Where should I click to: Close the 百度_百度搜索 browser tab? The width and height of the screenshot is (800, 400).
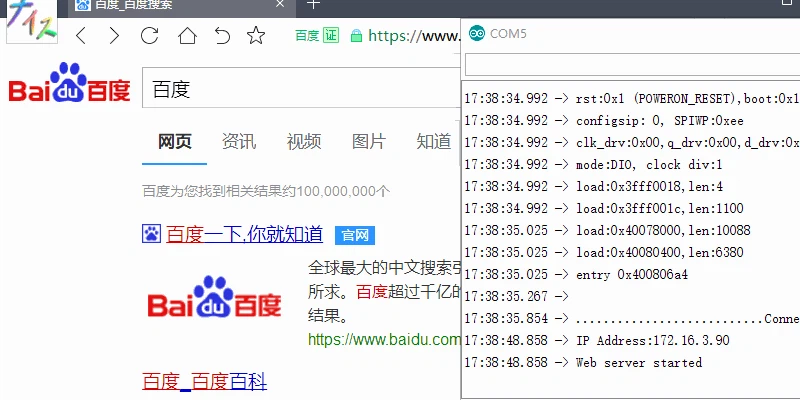pos(280,4)
